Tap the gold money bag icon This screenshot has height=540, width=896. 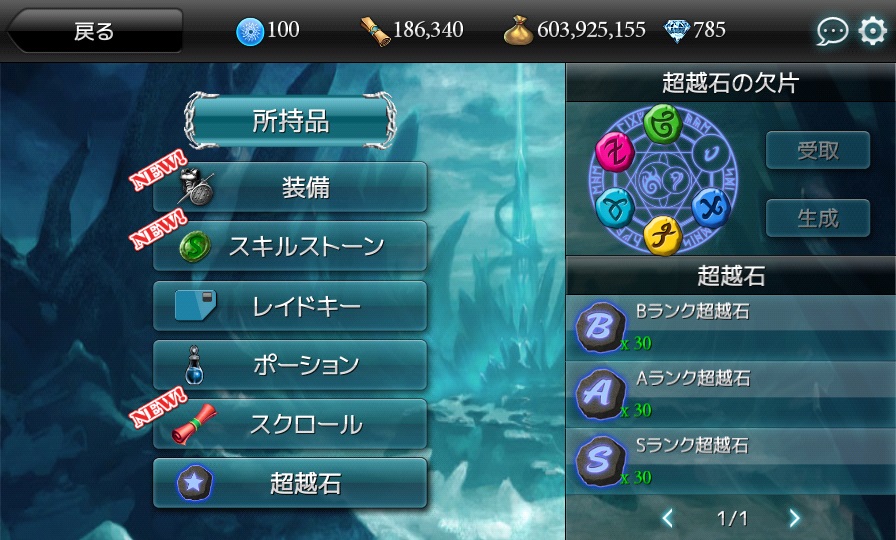pyautogui.click(x=518, y=30)
